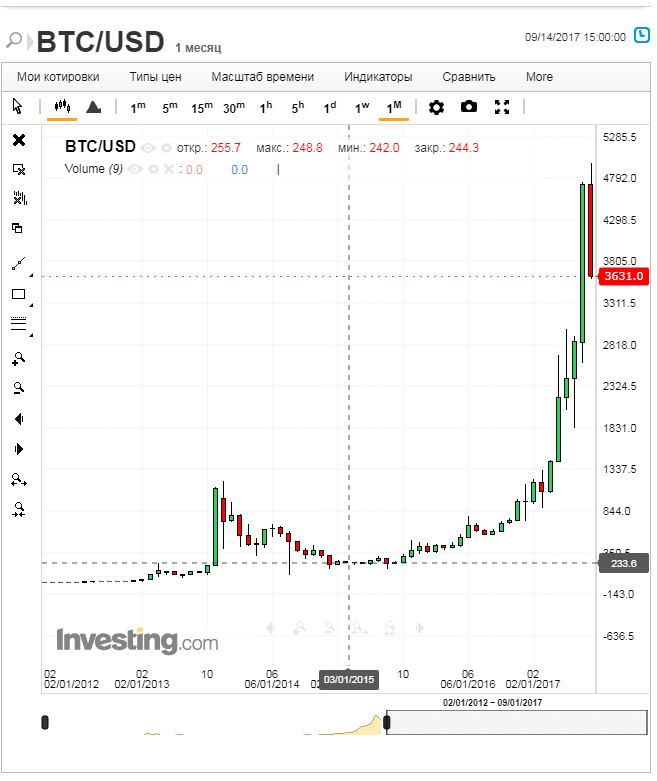Click the left range slider handle
This screenshot has height=781, width=657.
click(45, 722)
